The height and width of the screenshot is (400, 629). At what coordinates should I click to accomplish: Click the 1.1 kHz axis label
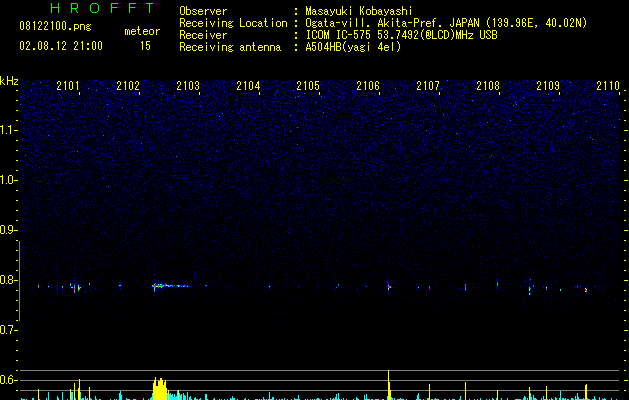tap(8, 130)
